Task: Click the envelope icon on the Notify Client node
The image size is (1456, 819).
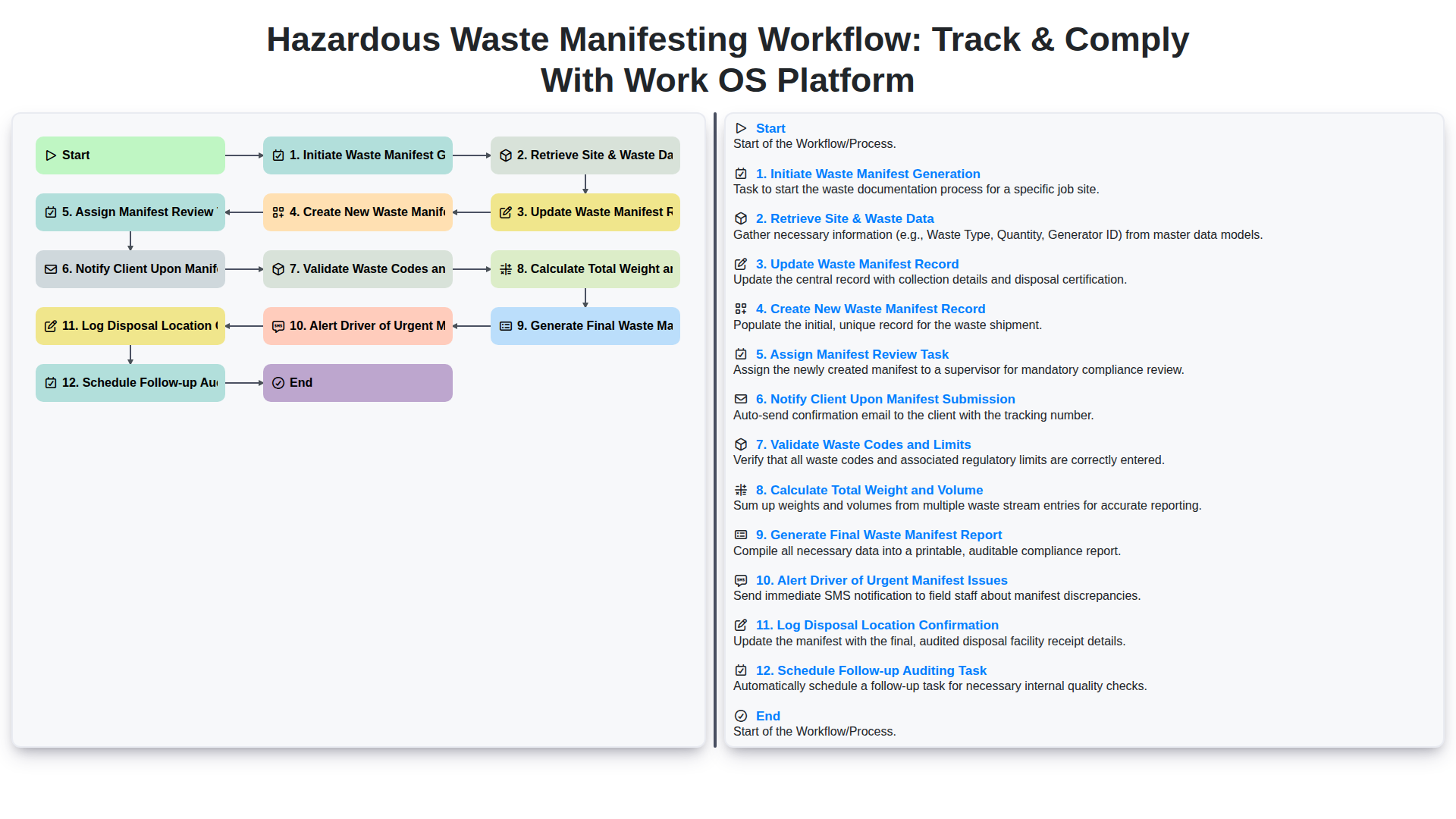Action: pos(51,269)
